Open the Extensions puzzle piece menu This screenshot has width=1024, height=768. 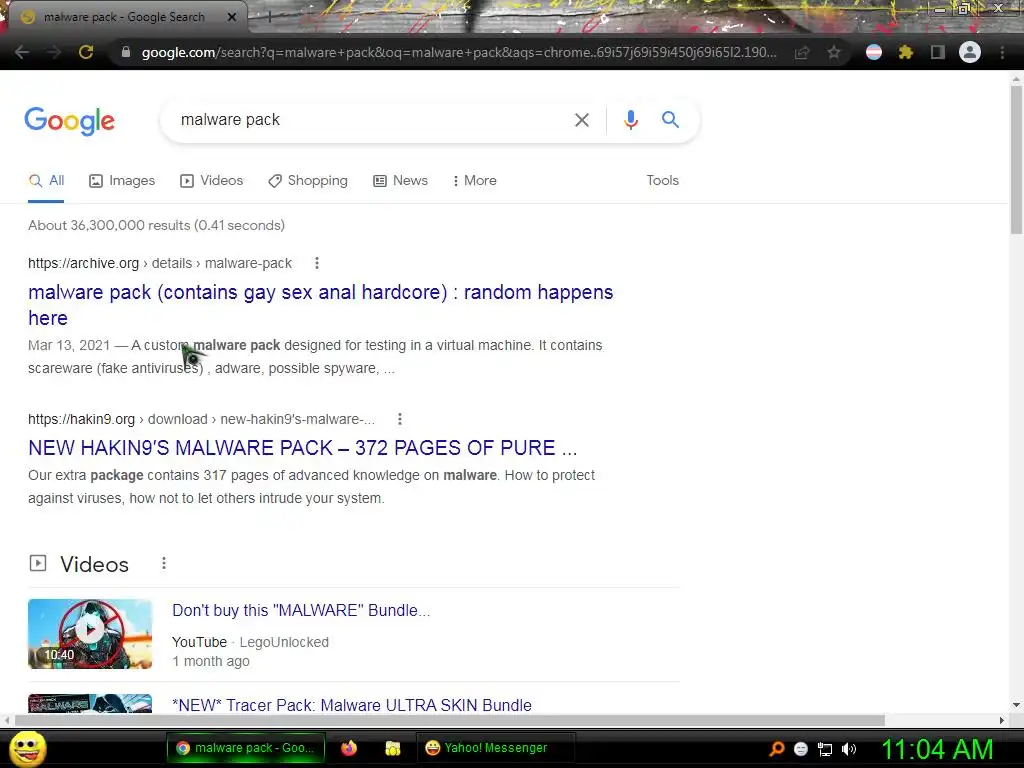point(906,52)
